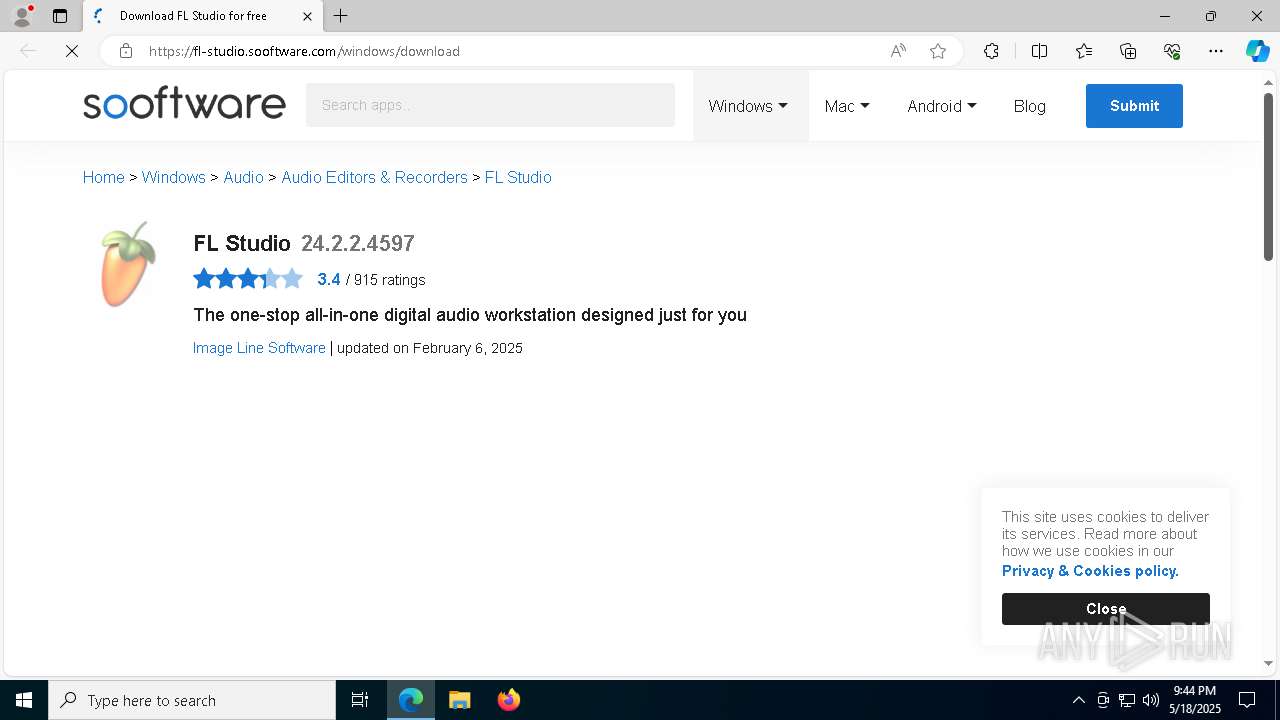Open Audio Editors & Recorders breadcrumb
Viewport: 1280px width, 720px height.
click(x=374, y=177)
